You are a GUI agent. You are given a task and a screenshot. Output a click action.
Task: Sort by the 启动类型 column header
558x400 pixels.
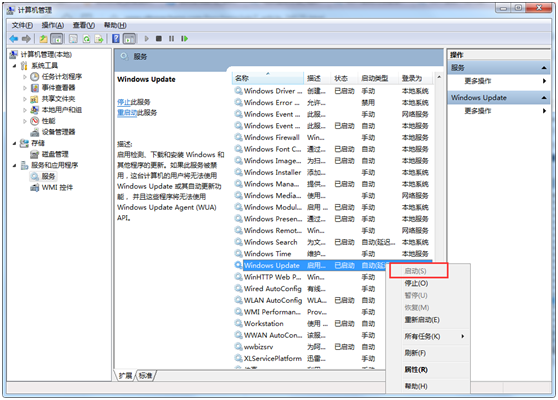pos(378,78)
